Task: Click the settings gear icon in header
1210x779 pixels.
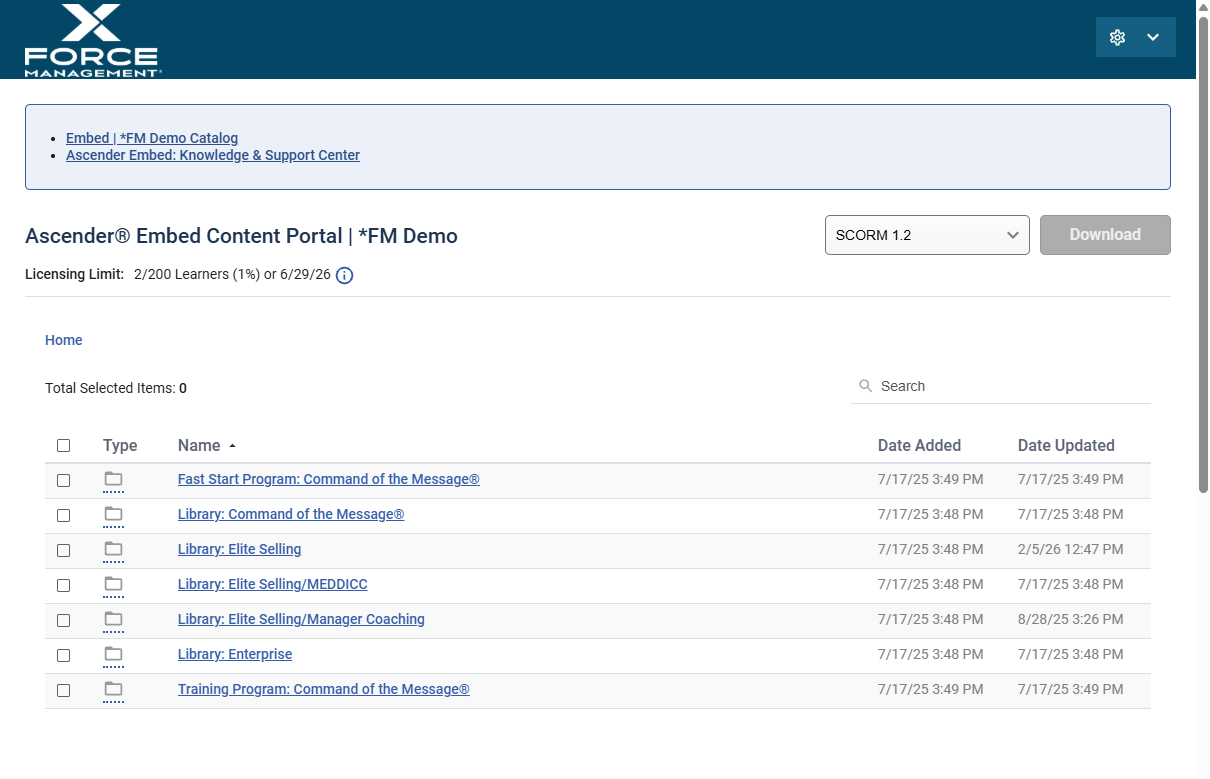Action: pyautogui.click(x=1118, y=37)
